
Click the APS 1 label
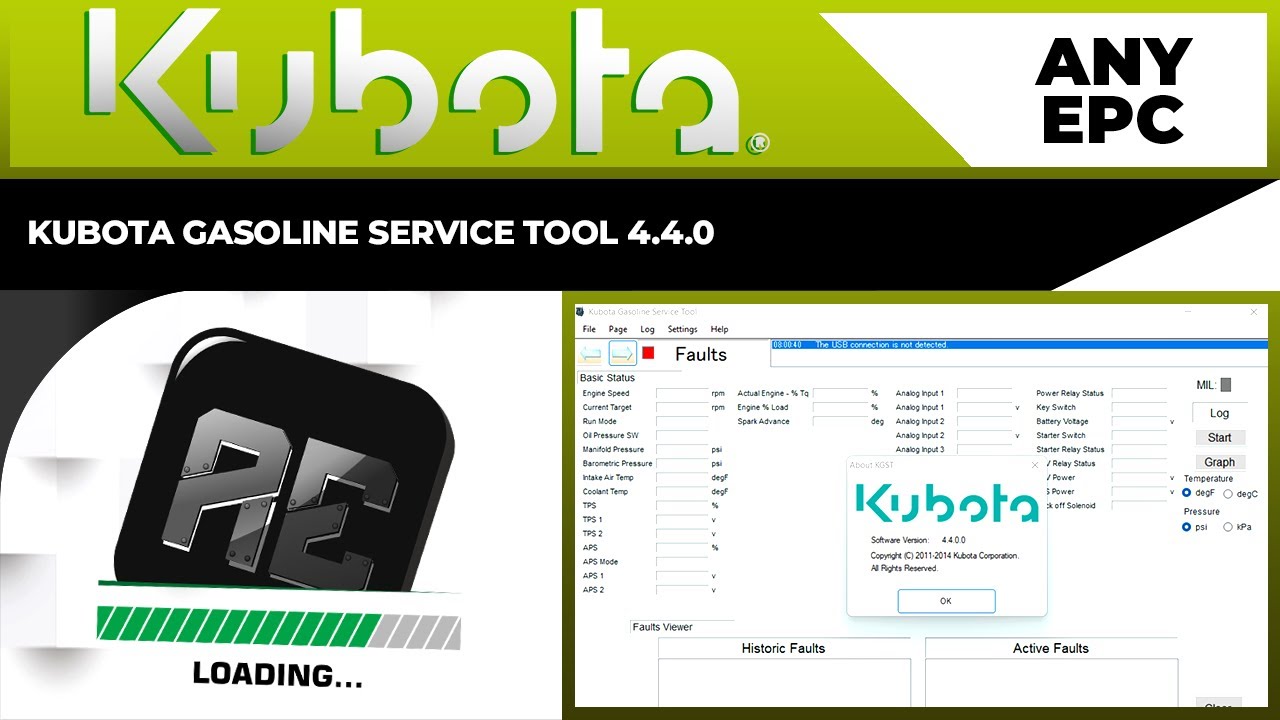coord(593,576)
